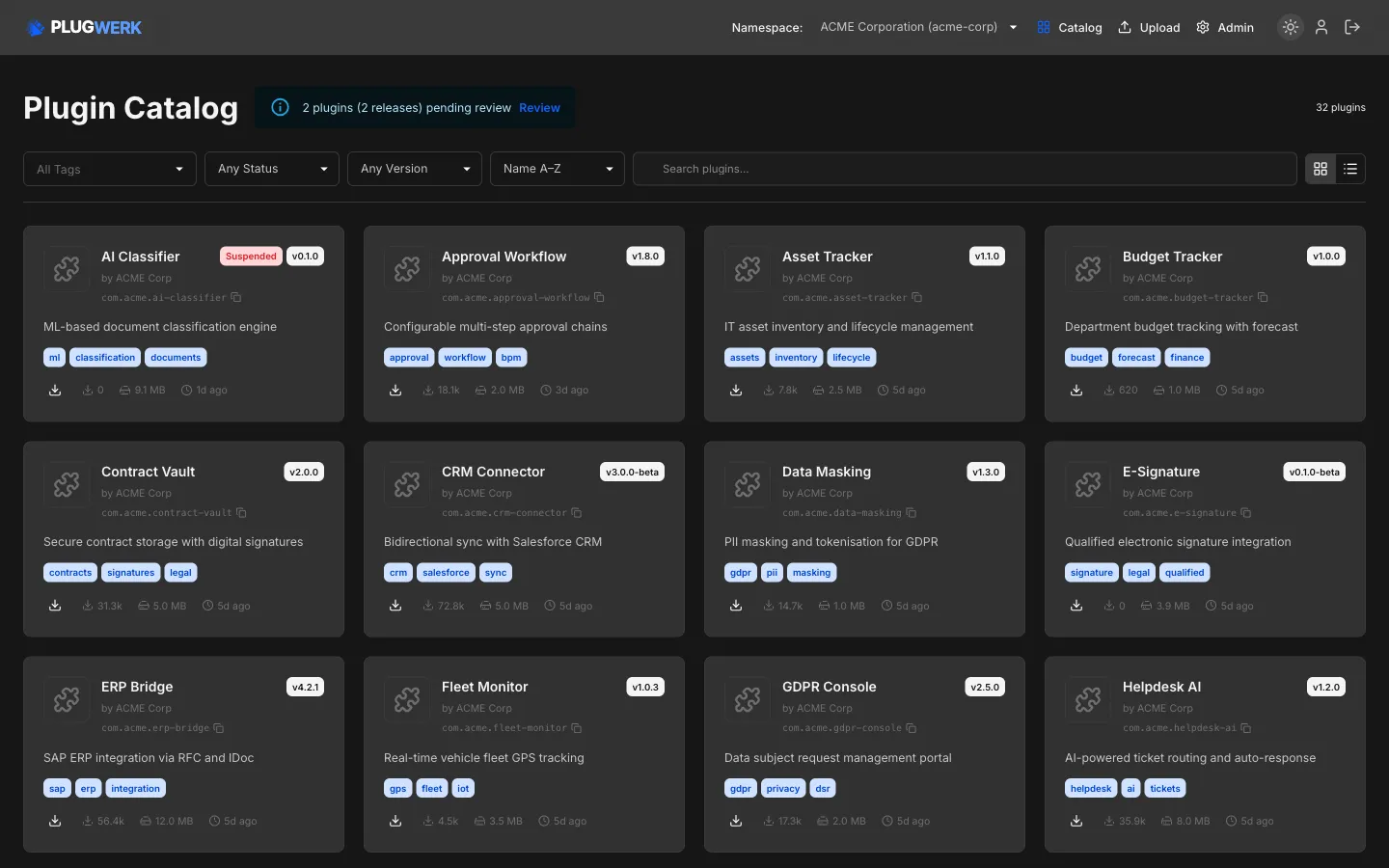The image size is (1389, 868).
Task: Click the Upload icon in the top bar
Action: [1124, 27]
